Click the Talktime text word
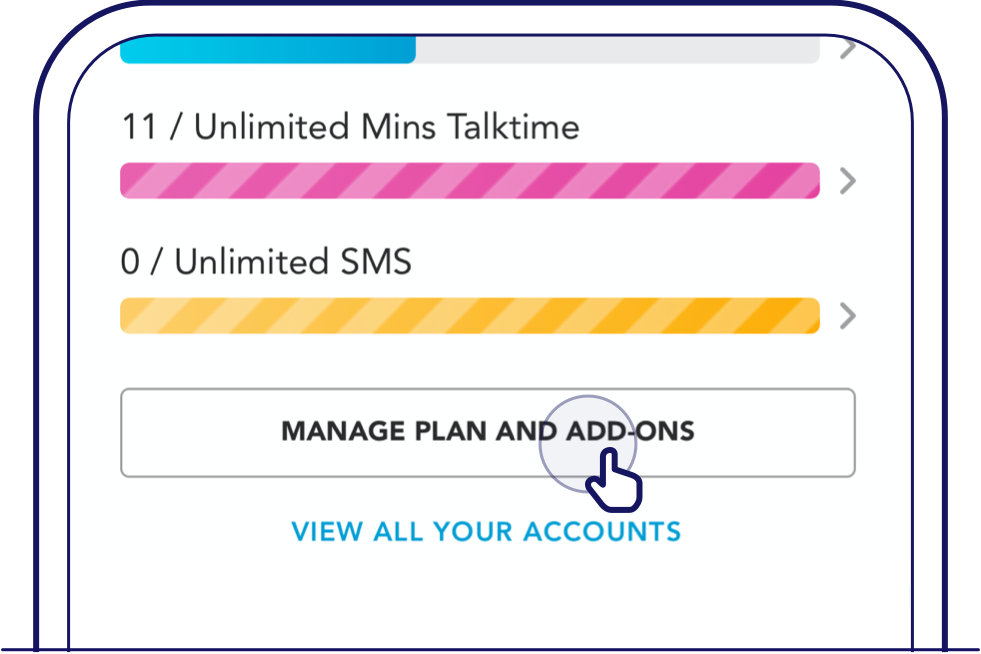The height and width of the screenshot is (654, 981). [x=513, y=127]
